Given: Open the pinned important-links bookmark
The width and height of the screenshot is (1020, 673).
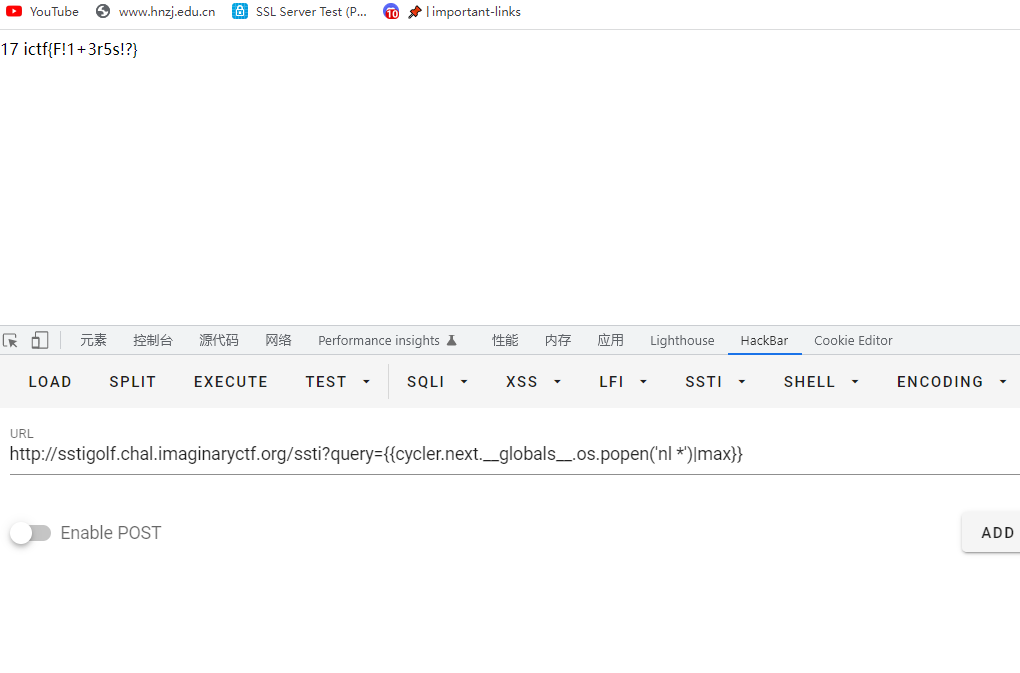Looking at the screenshot, I should (465, 12).
